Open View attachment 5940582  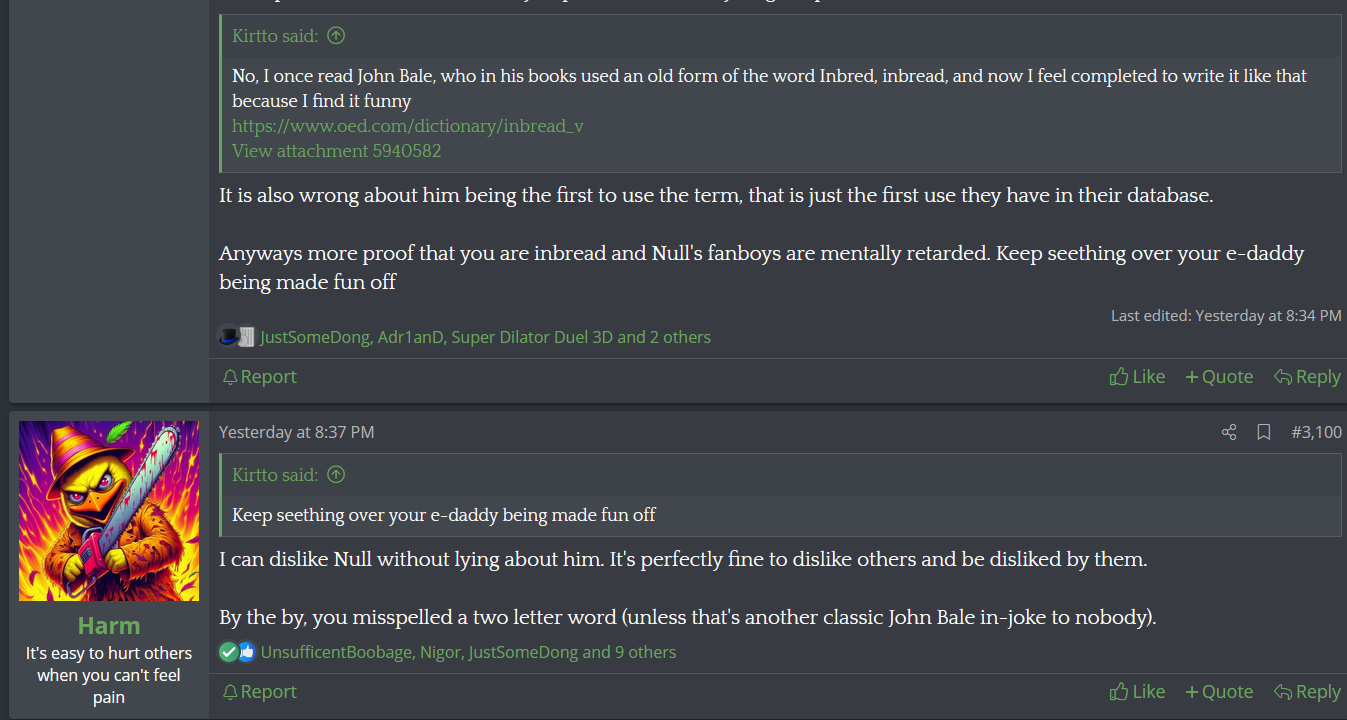[336, 151]
